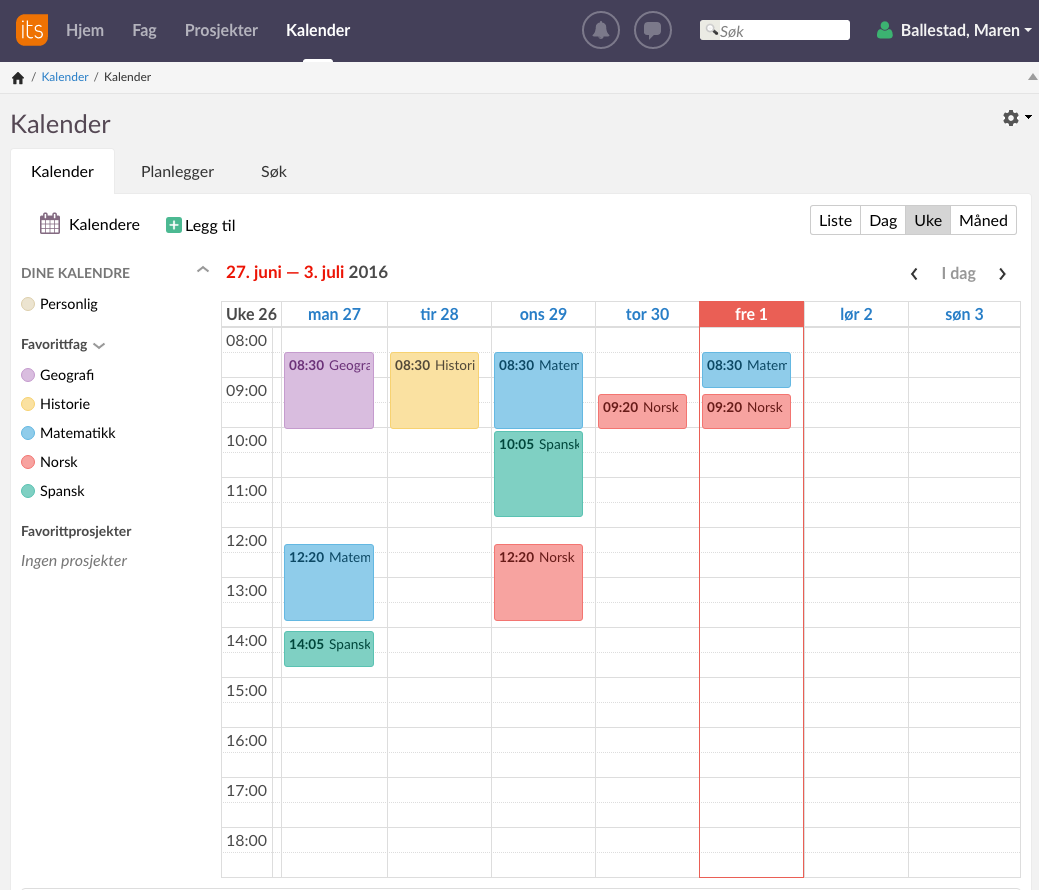Switch to the Søk tab
Screen dimensions: 1039x890
(274, 172)
